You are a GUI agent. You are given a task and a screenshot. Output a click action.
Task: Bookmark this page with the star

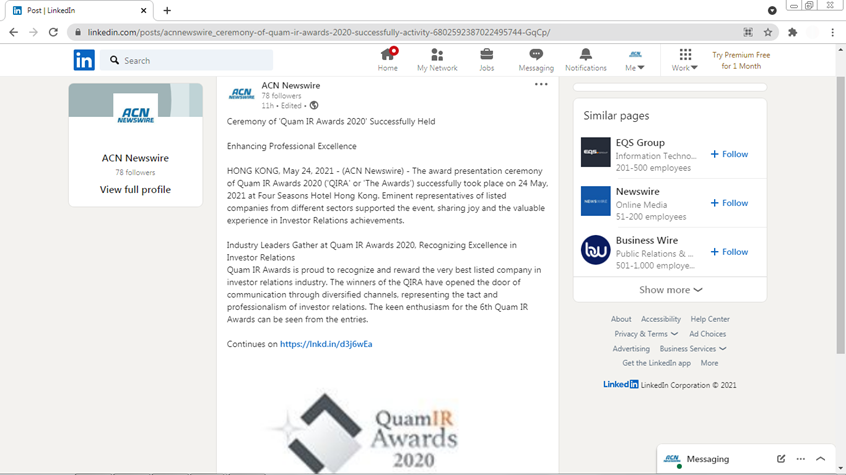768,32
